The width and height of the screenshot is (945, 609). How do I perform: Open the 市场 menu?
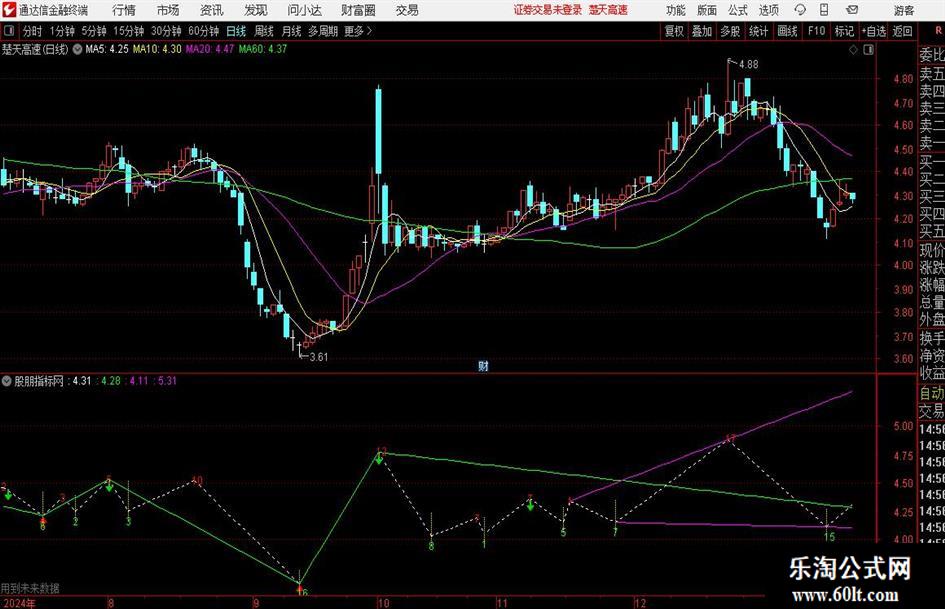point(168,10)
